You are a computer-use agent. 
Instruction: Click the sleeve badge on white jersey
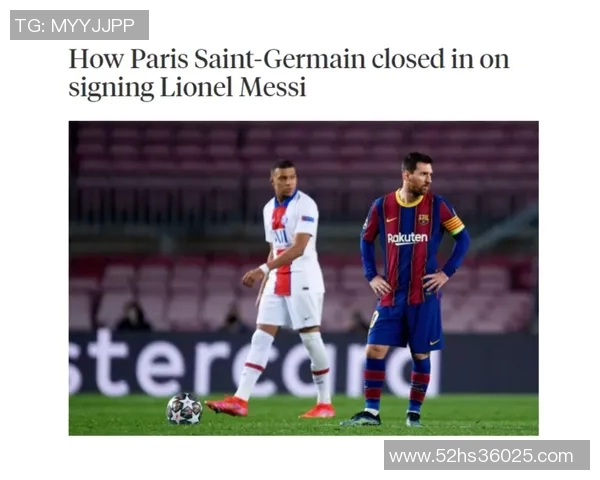(x=307, y=219)
